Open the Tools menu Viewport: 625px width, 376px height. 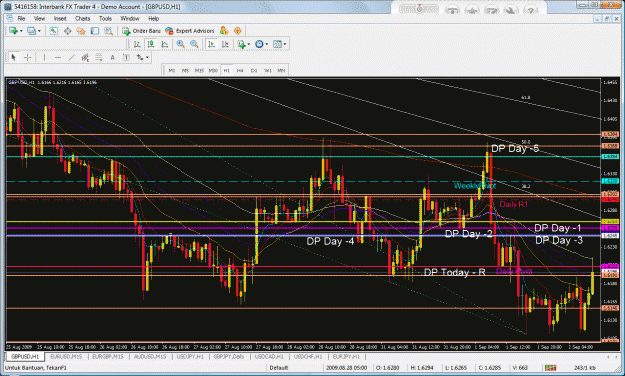[x=105, y=18]
